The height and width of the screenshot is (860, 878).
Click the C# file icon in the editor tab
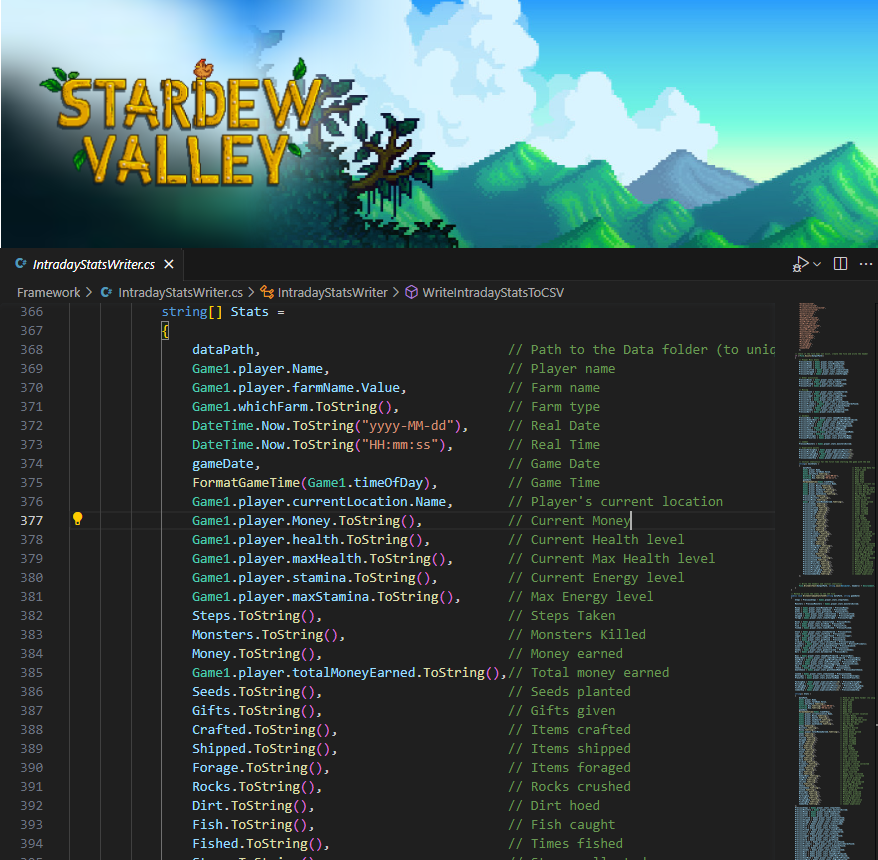(21, 264)
